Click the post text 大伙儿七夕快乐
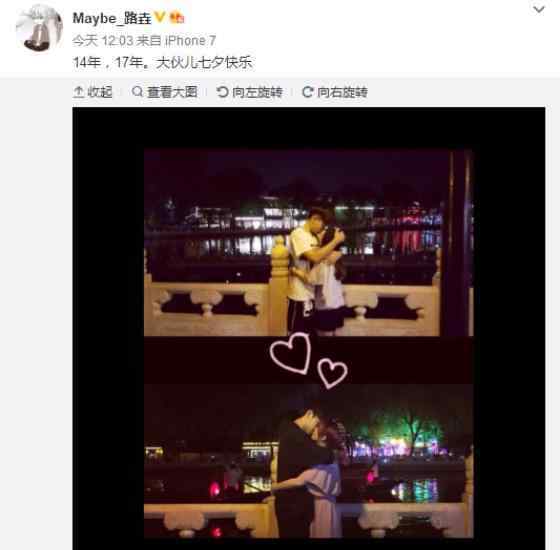This screenshot has height=550, width=560. pyautogui.click(x=204, y=62)
